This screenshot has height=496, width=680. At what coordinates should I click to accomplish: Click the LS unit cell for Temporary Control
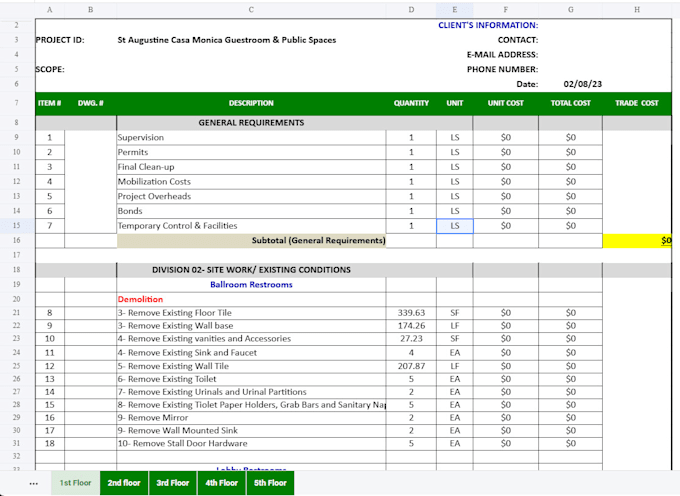(x=454, y=226)
